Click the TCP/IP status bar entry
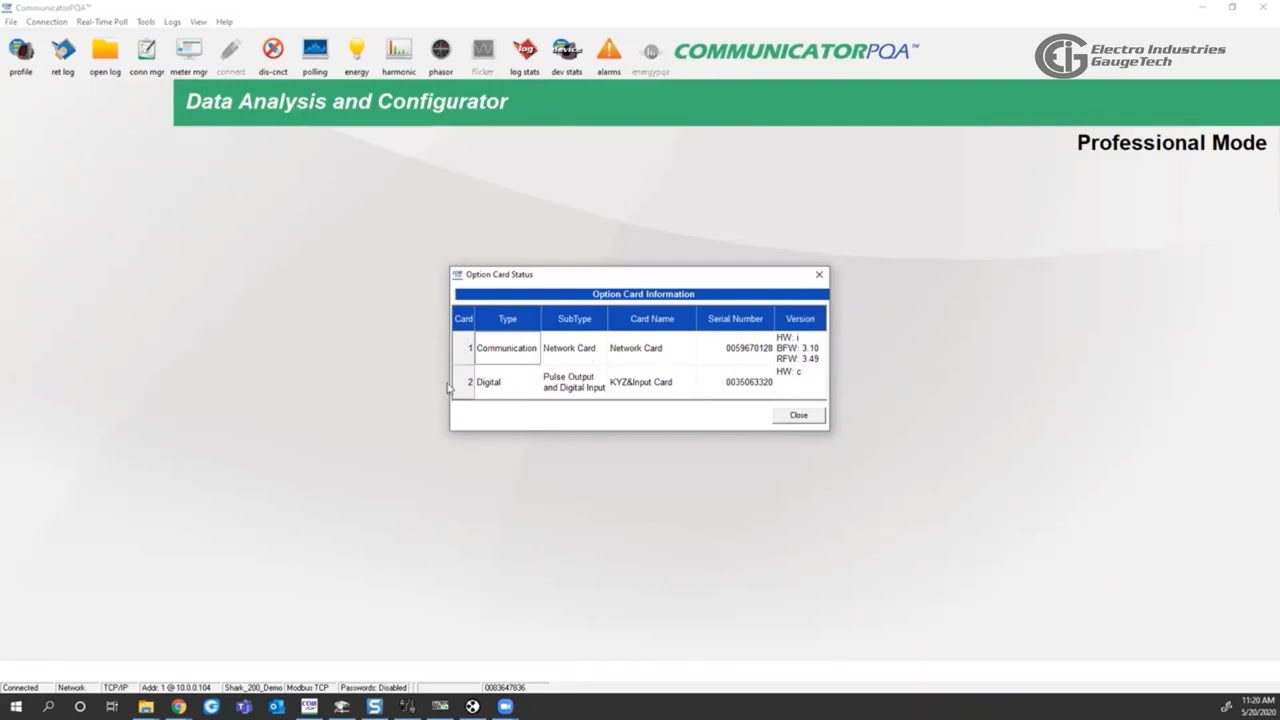1280x720 pixels. [x=116, y=688]
